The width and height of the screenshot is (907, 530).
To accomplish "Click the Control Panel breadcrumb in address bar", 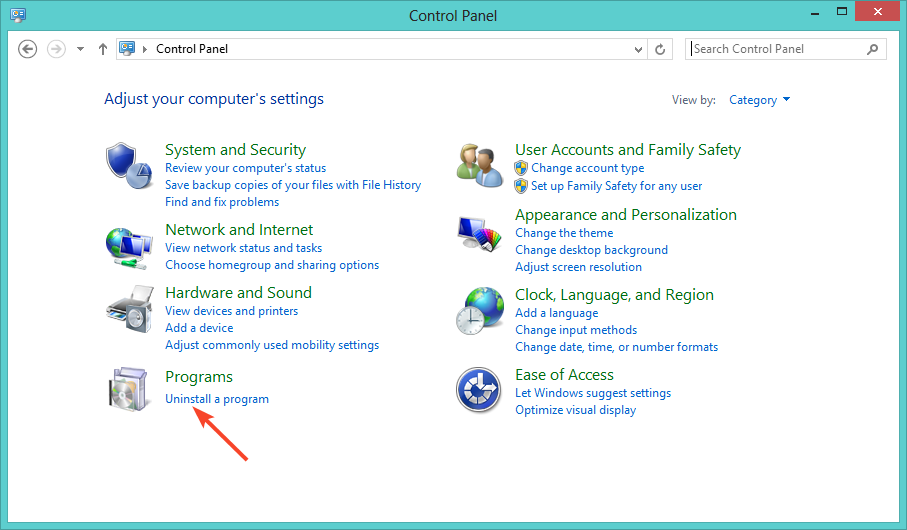I will point(192,49).
